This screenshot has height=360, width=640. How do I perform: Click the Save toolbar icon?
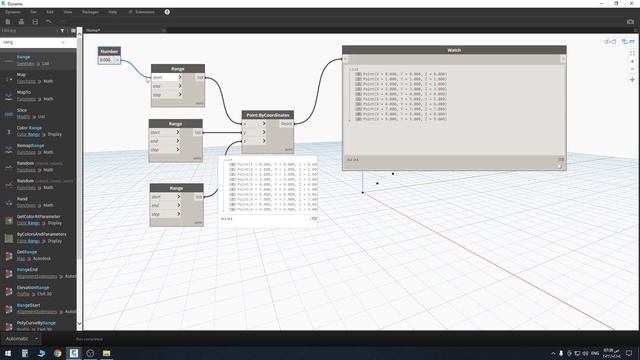(x=35, y=22)
